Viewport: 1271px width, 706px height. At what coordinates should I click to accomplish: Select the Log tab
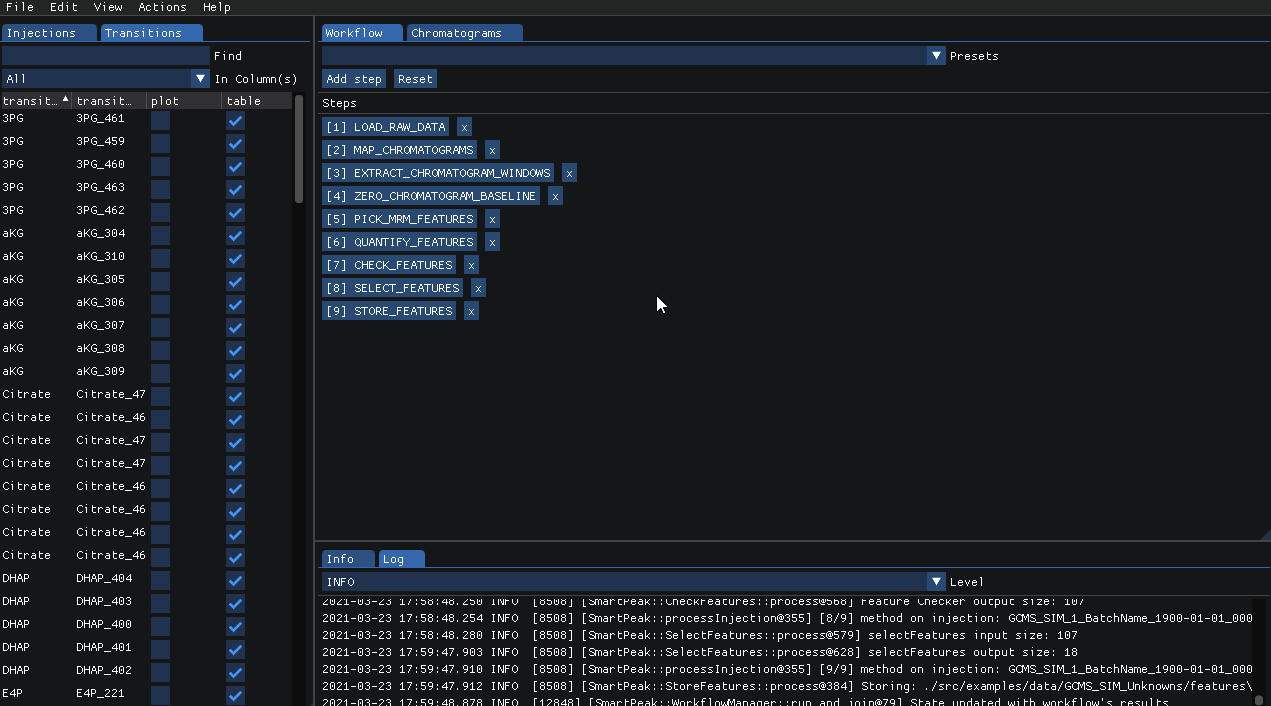click(401, 559)
